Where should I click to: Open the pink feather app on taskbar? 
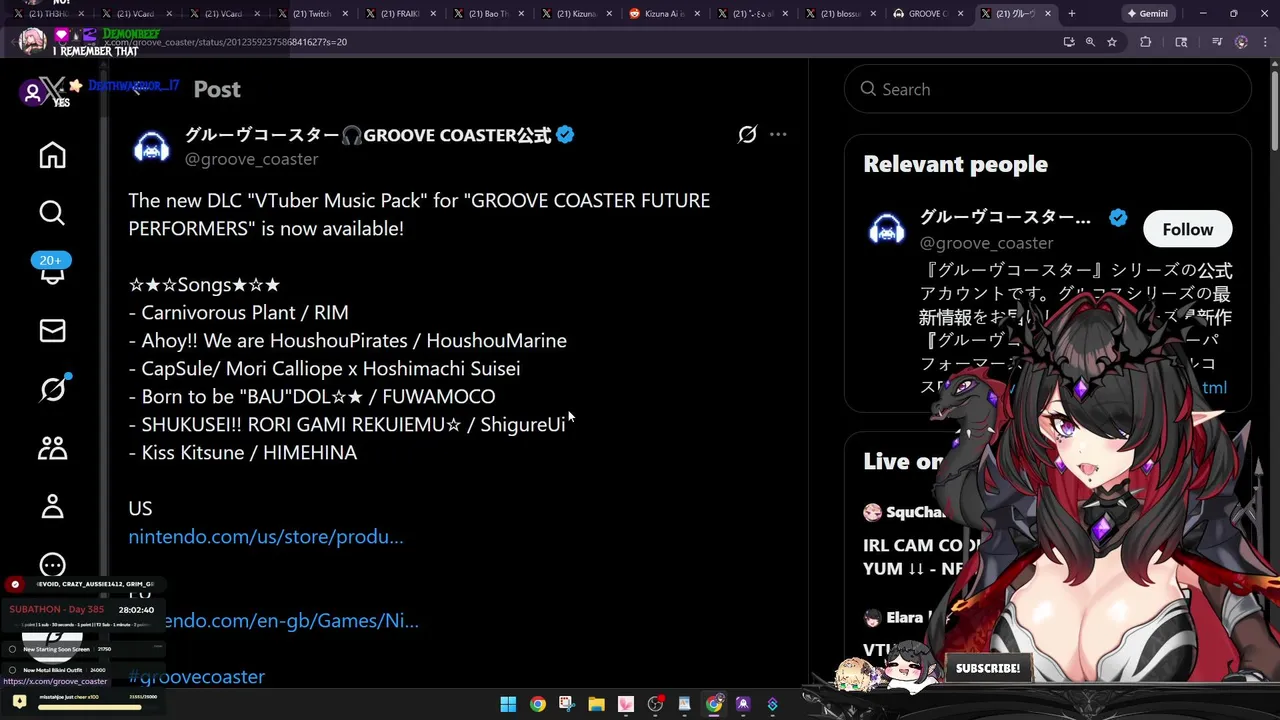point(626,704)
